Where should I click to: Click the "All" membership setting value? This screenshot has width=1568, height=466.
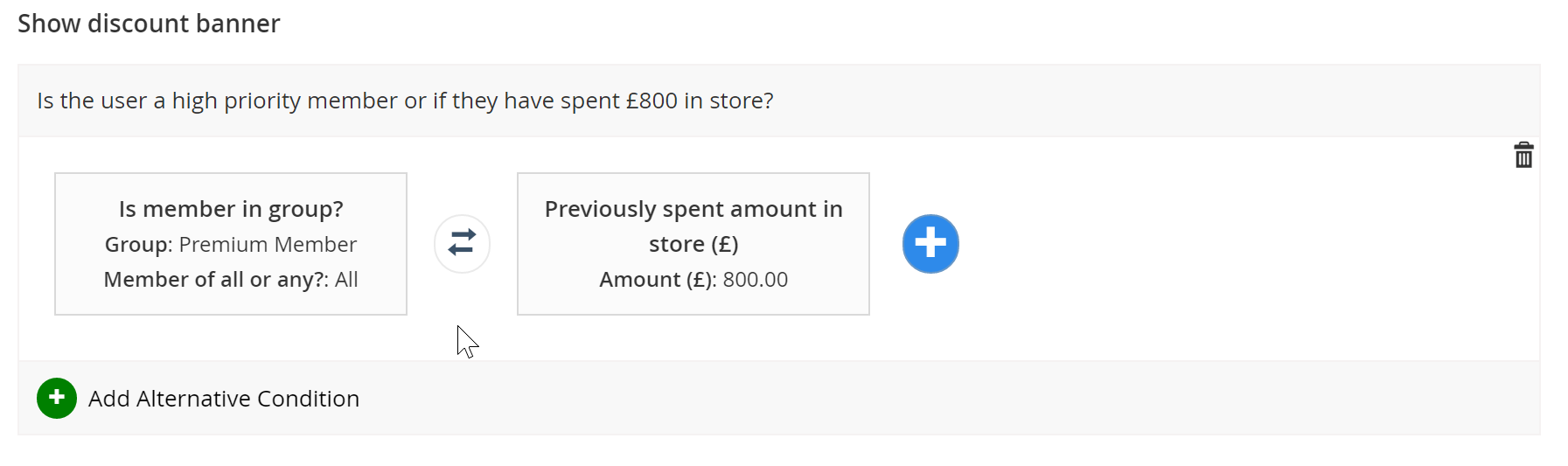[x=346, y=280]
